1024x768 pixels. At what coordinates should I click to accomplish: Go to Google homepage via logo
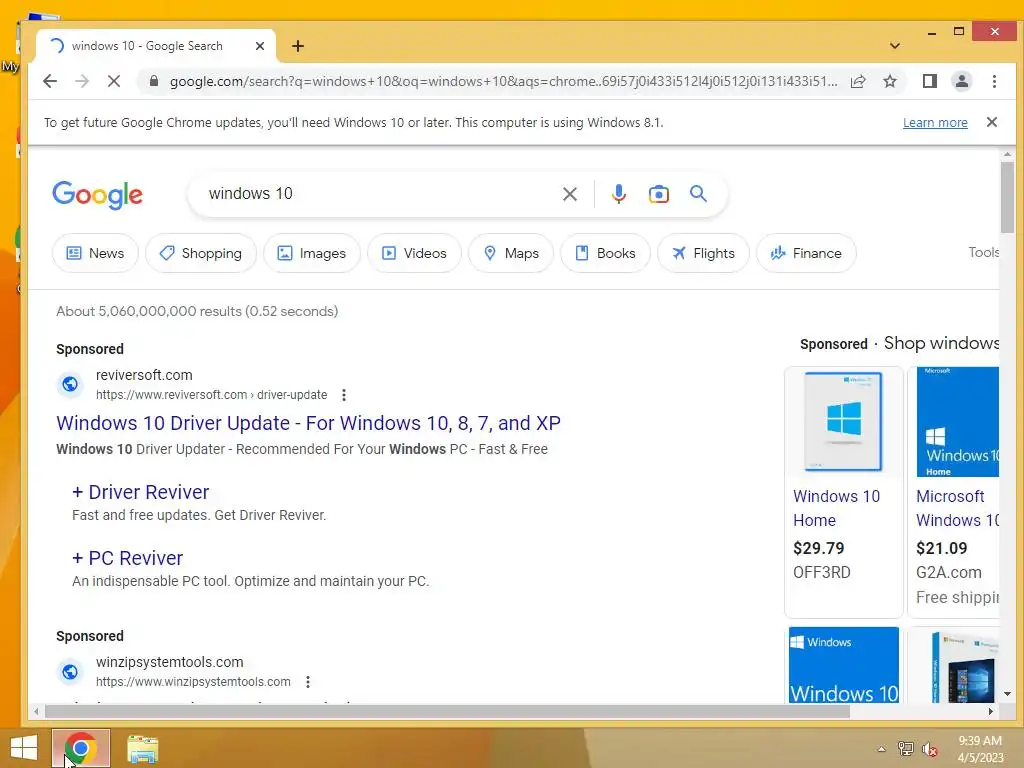coord(97,195)
